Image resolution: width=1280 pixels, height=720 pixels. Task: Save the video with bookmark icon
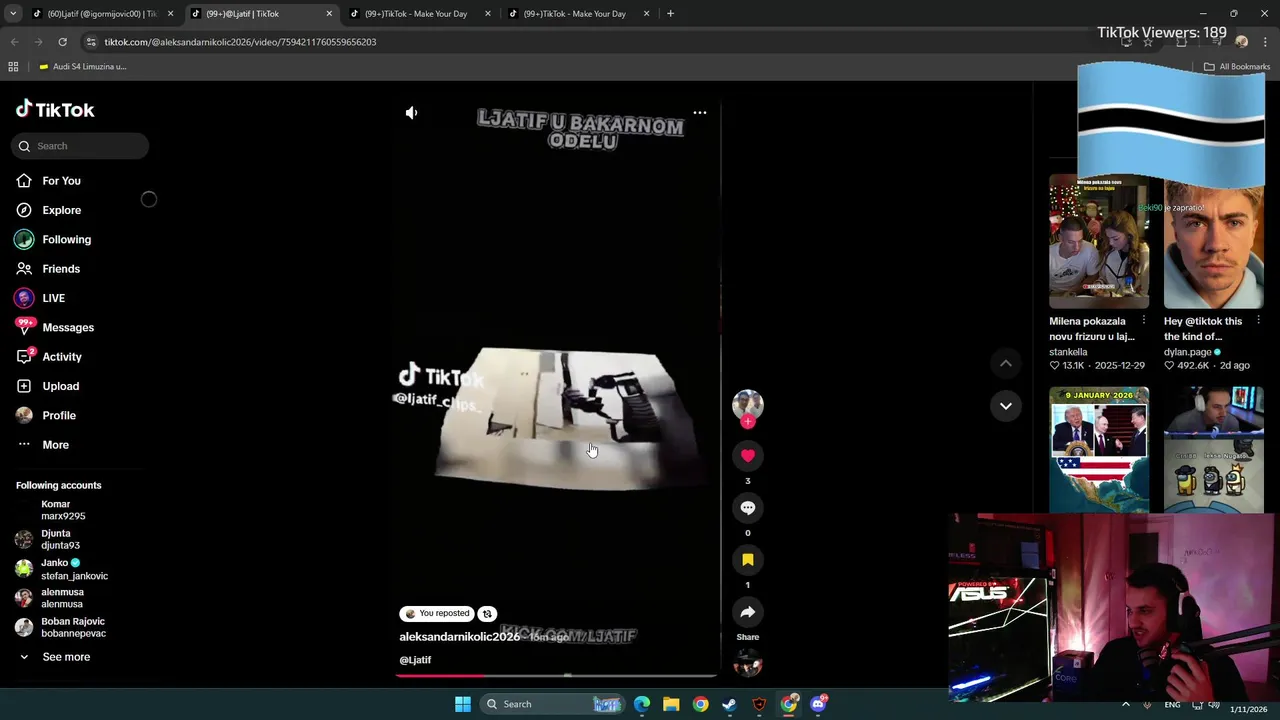click(747, 560)
